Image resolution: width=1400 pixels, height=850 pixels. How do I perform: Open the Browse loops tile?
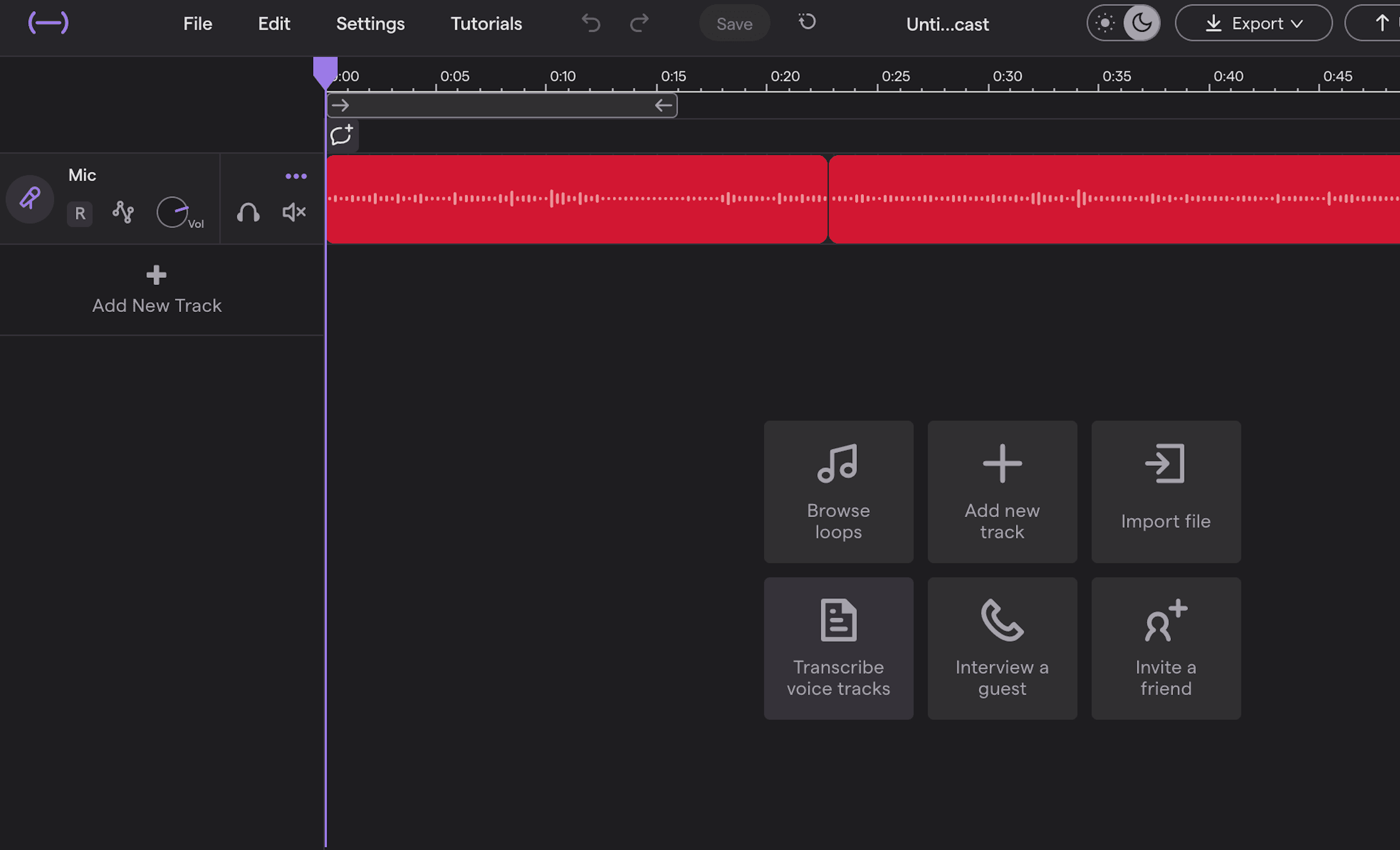click(838, 491)
